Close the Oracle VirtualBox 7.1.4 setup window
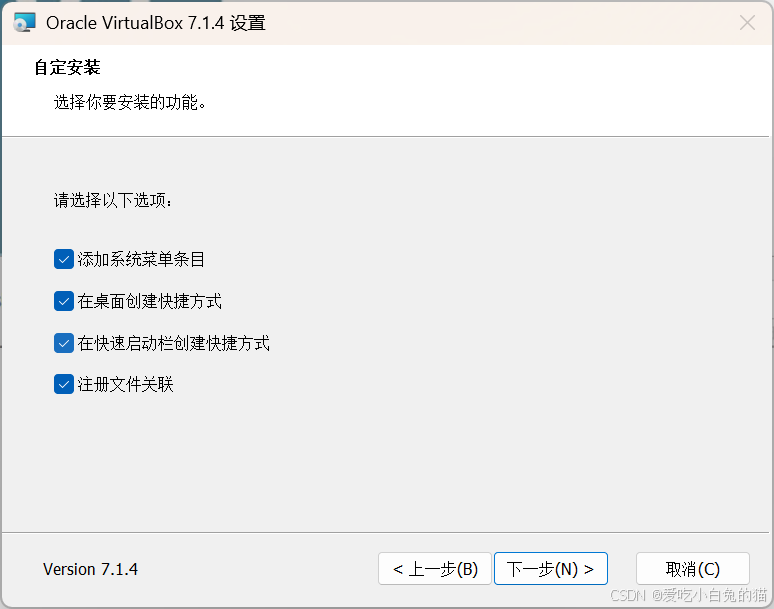The height and width of the screenshot is (609, 774). tap(747, 23)
